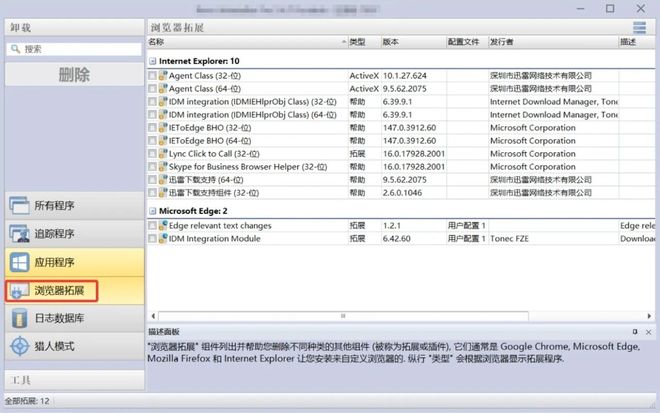Collapse the Microsoft Edge: 2 group
This screenshot has height=413, width=660.
click(x=152, y=211)
